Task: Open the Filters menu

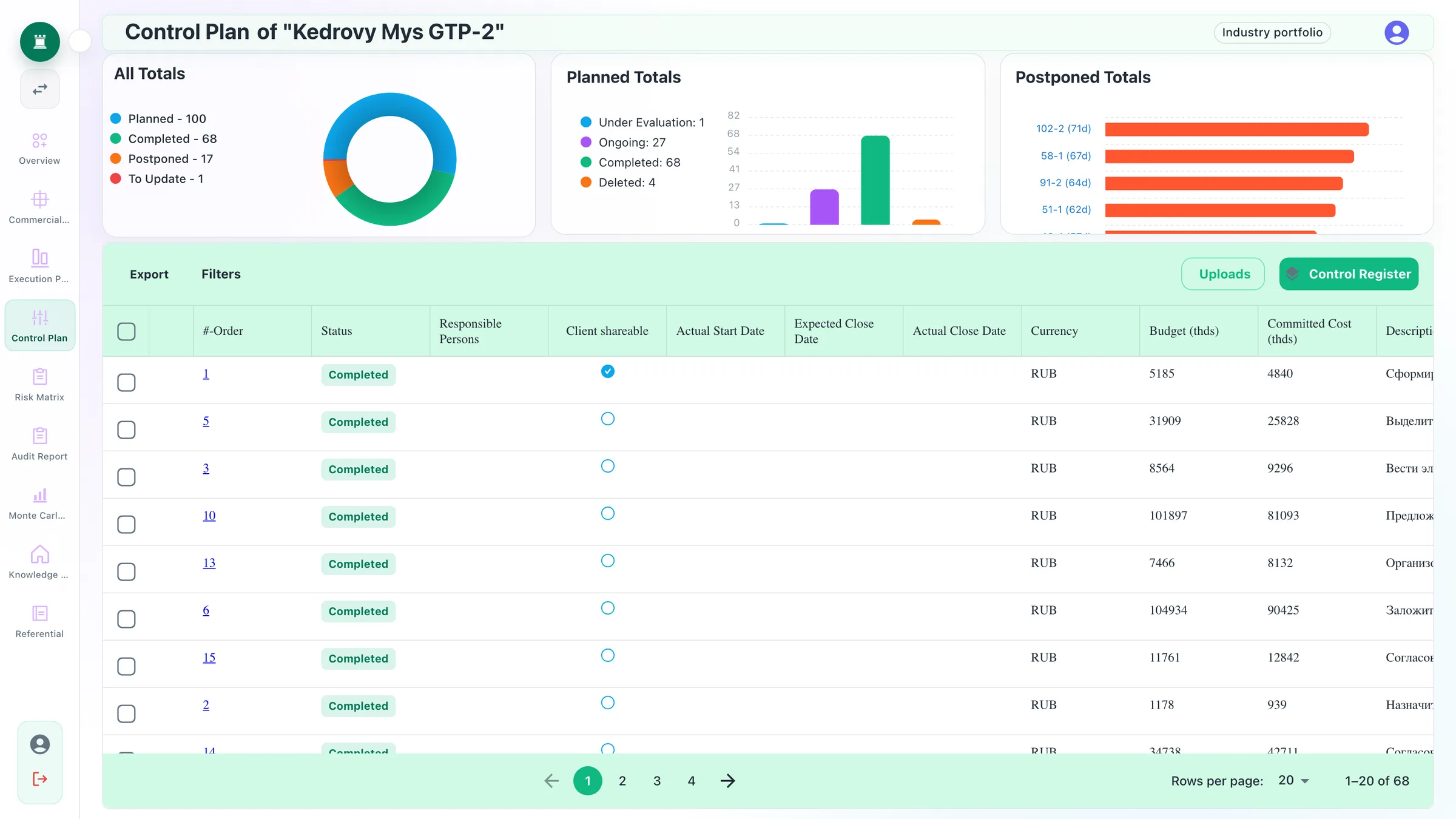Action: [x=221, y=274]
